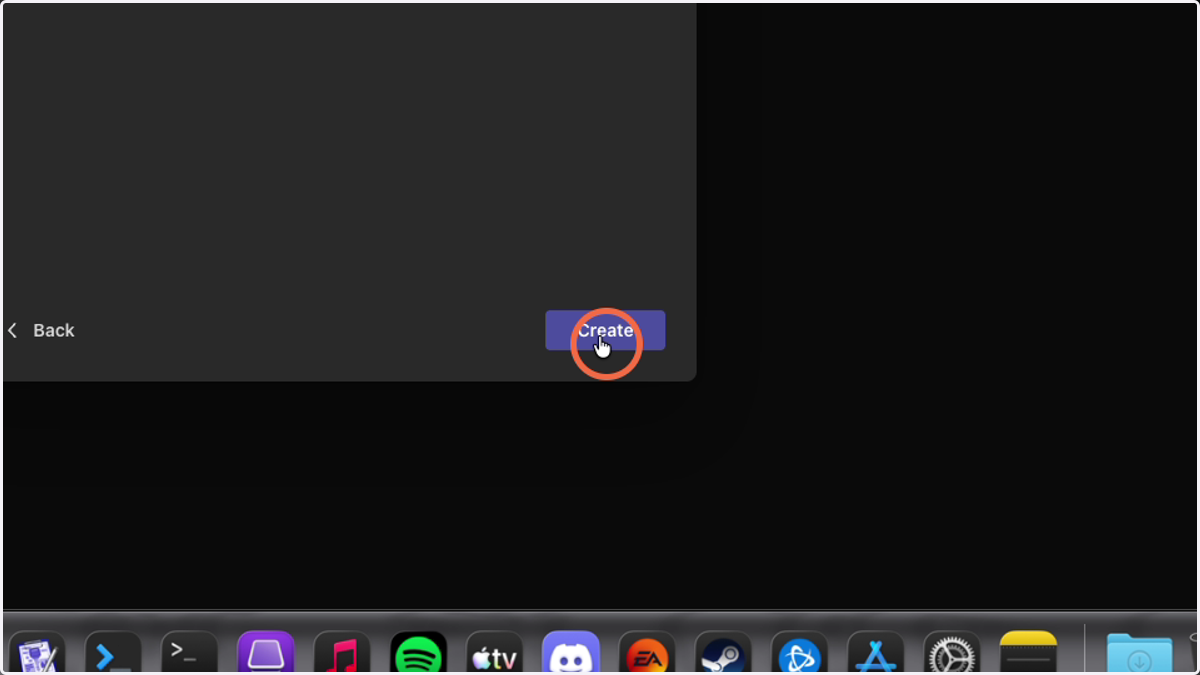Image resolution: width=1200 pixels, height=675 pixels.
Task: Open the Music app in dock
Action: pos(342,653)
